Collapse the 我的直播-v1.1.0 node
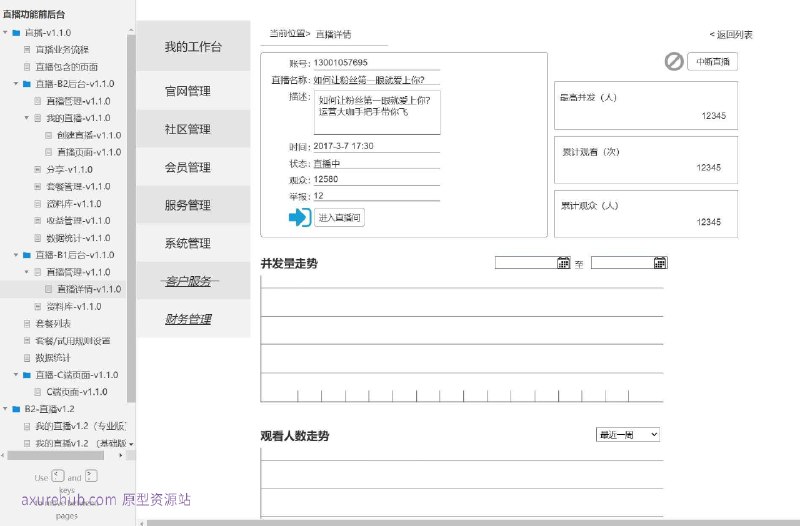The height and width of the screenshot is (526, 800). pos(27,118)
